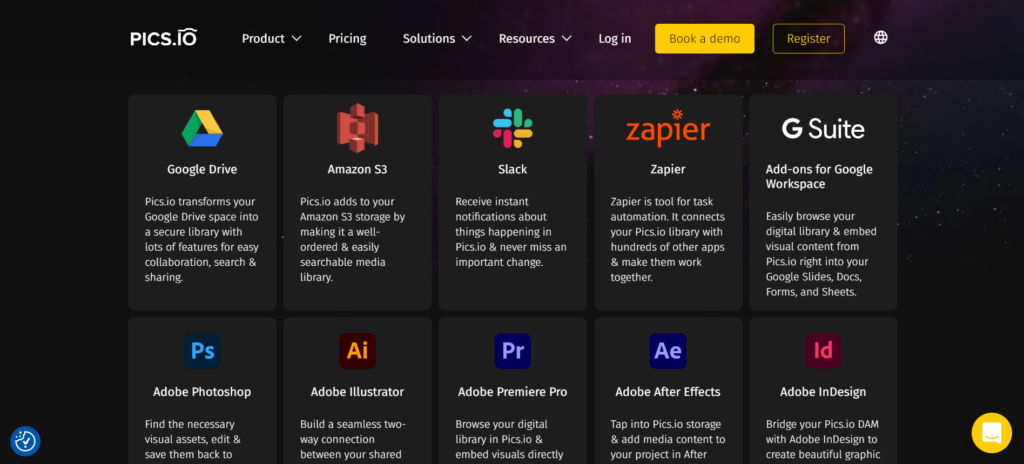Click the Zapier task automation description
This screenshot has width=1024, height=464.
(x=667, y=239)
